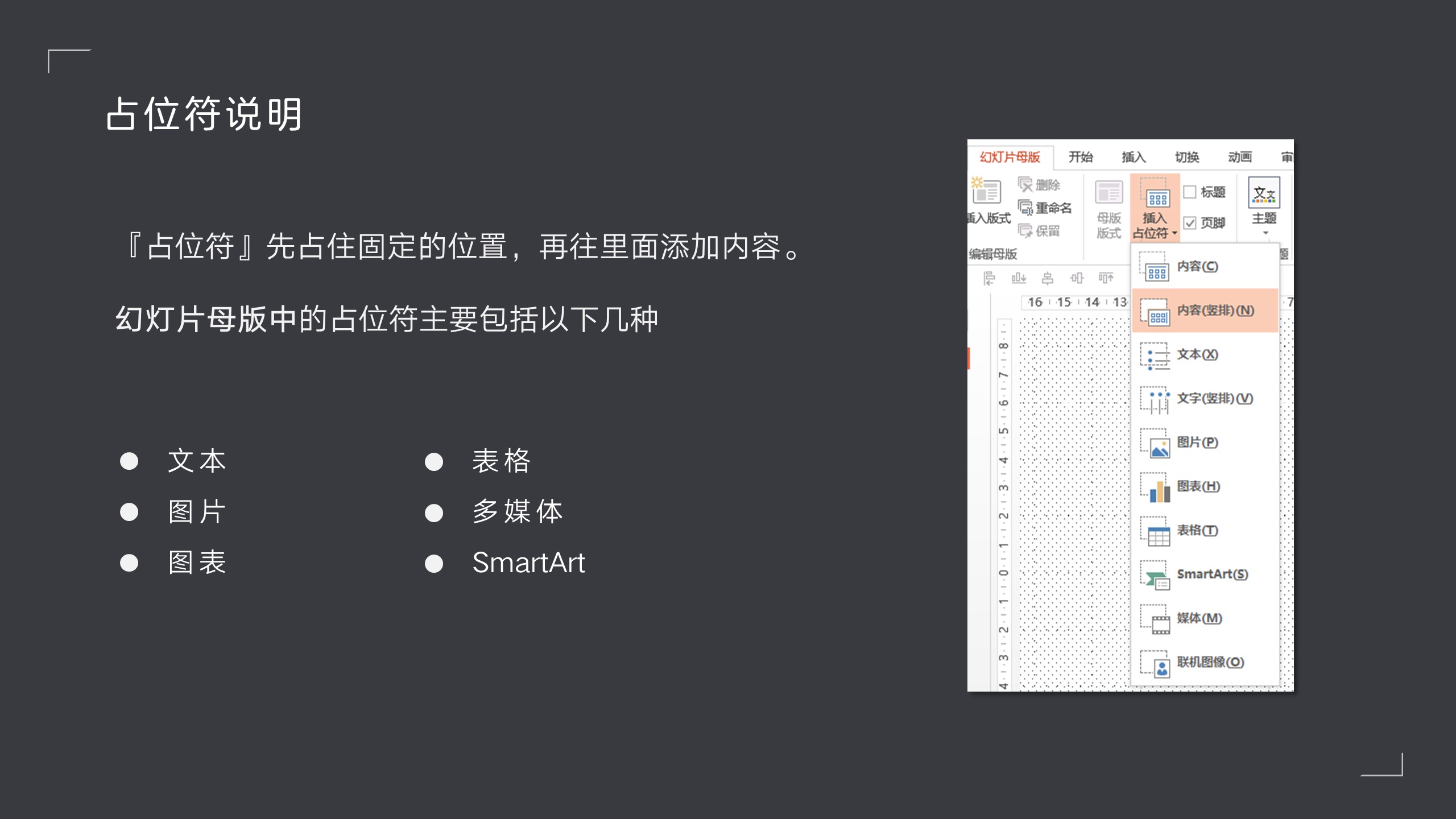Open the 插入占位符 dropdown arrow
This screenshot has width=1456, height=819.
tap(1174, 233)
